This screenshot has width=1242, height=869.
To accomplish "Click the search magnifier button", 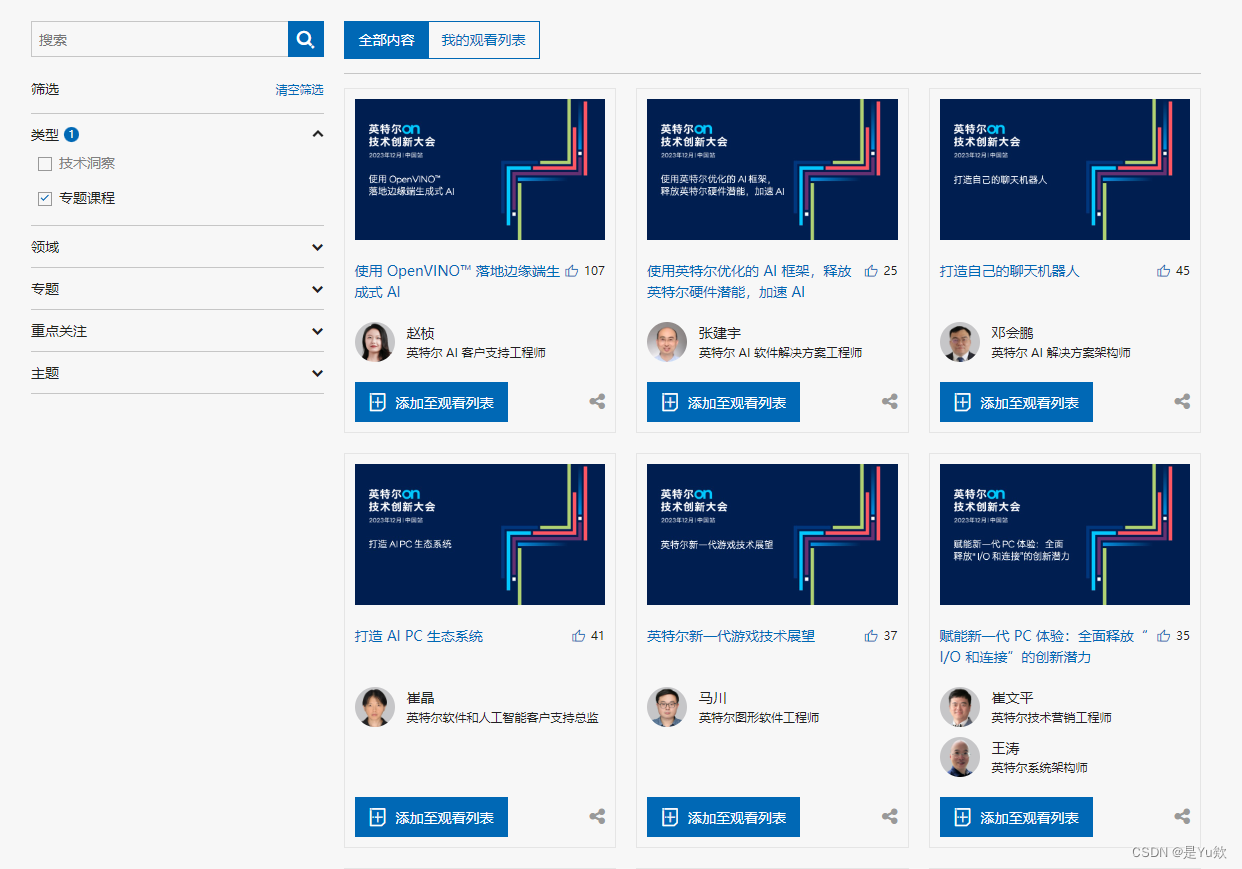I will pyautogui.click(x=306, y=40).
